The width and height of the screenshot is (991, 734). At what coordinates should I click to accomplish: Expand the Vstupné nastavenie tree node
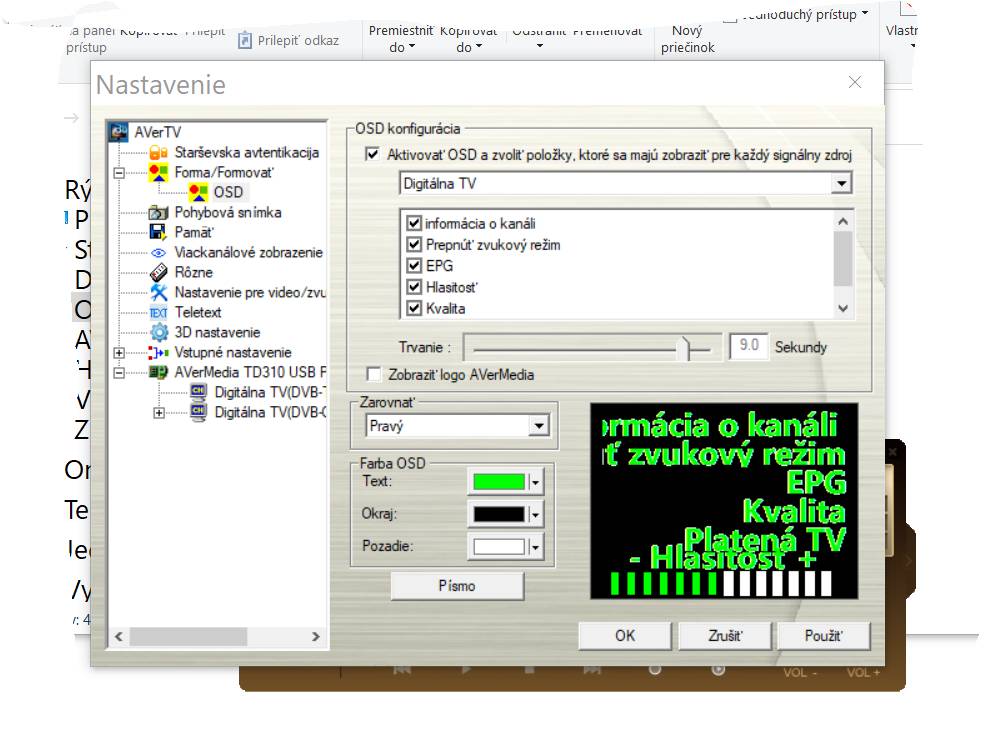(x=119, y=352)
